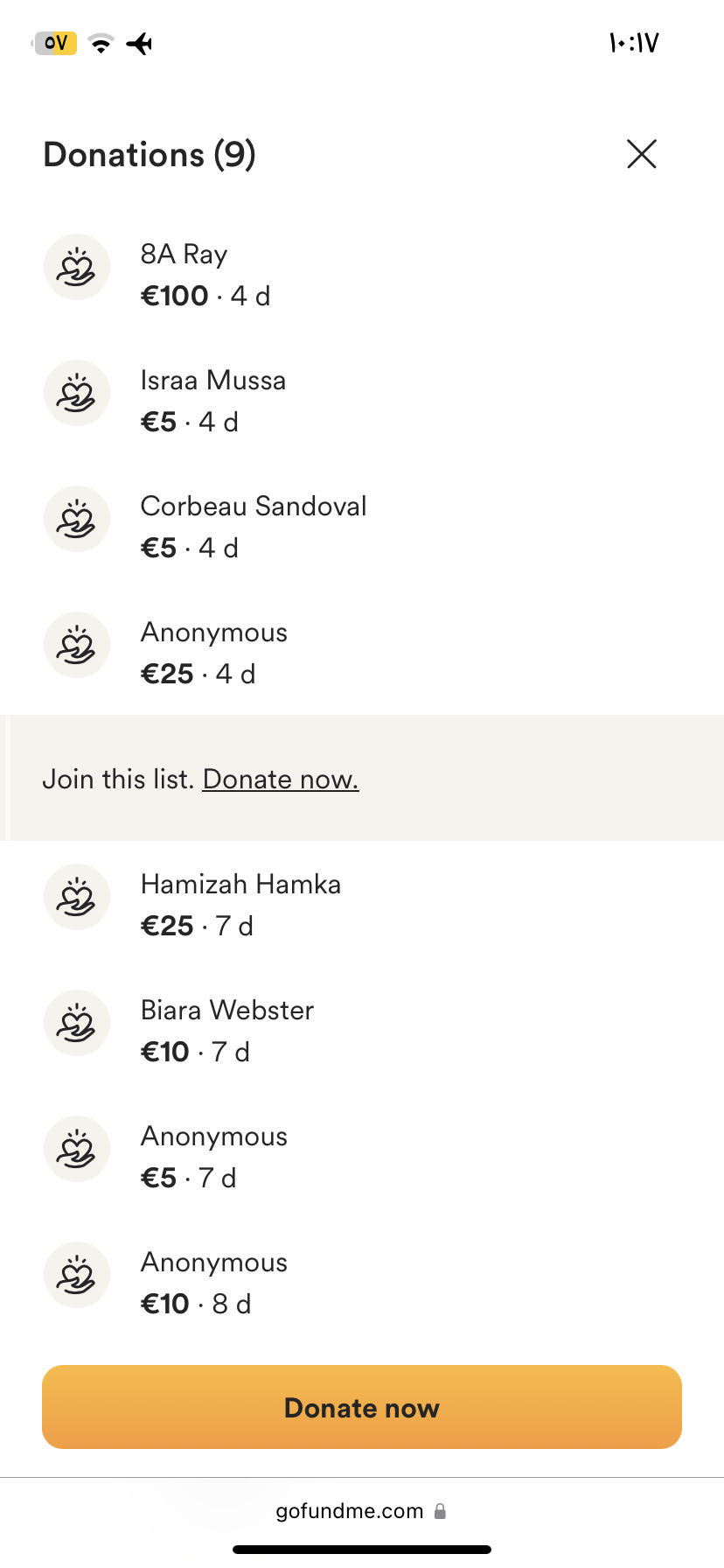Close the Donations list with X

(642, 154)
